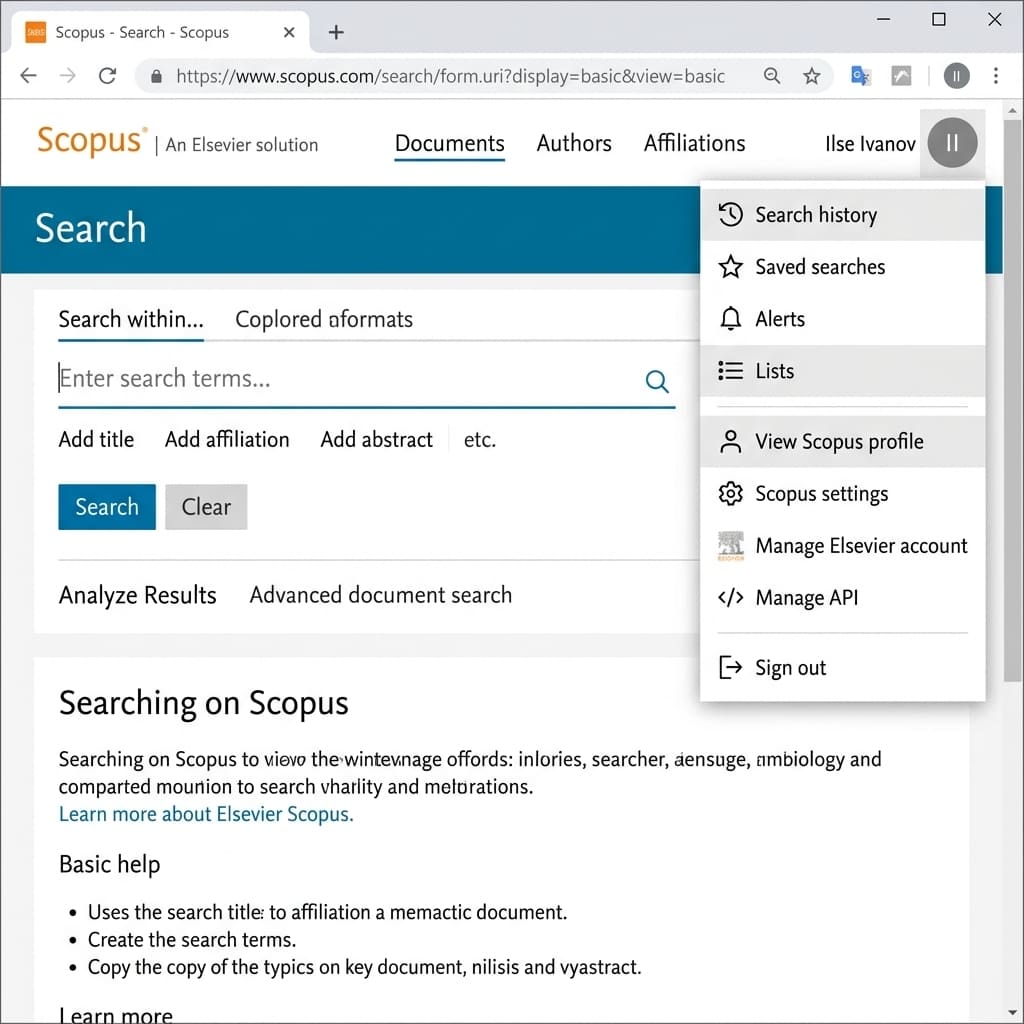Click the code brackets icon beside Manage API
Image resolution: width=1024 pixels, height=1024 pixels.
[730, 598]
